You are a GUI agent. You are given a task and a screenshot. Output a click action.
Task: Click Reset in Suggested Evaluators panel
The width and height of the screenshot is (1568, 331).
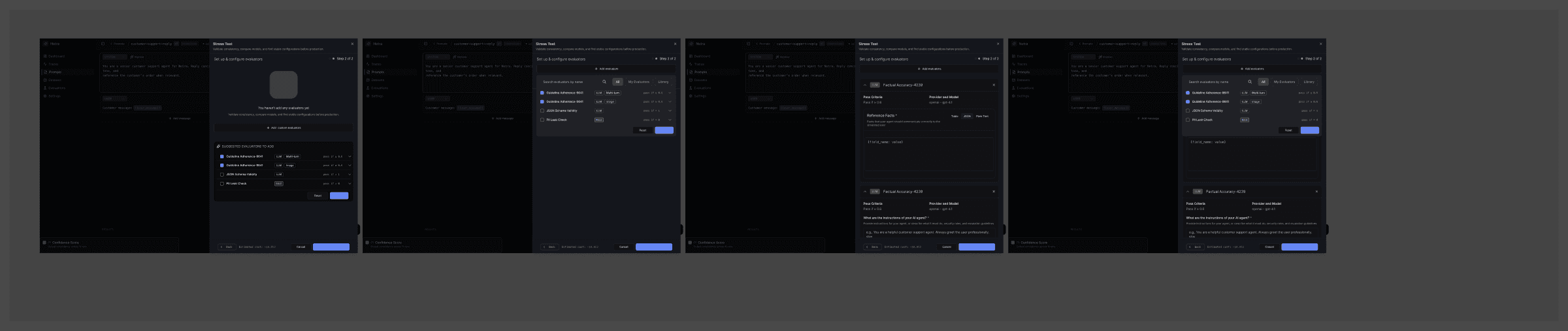[318, 196]
